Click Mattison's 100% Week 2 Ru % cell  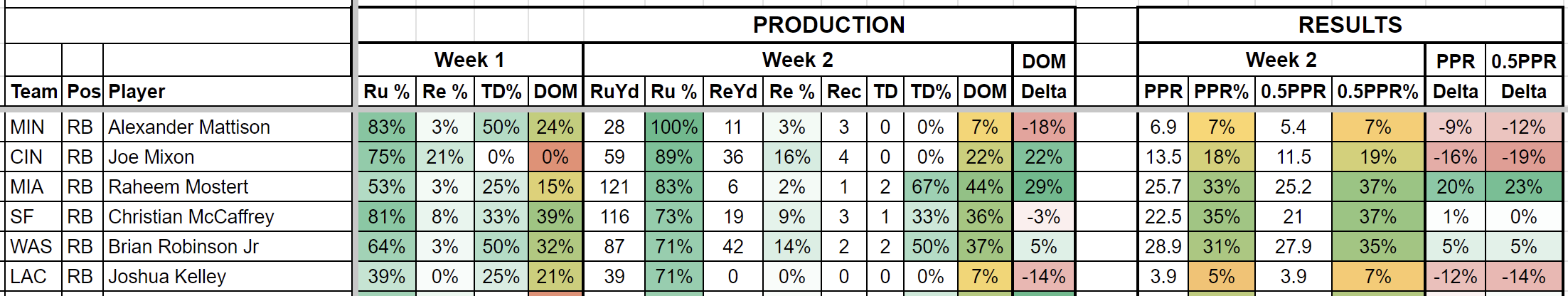tap(673, 127)
